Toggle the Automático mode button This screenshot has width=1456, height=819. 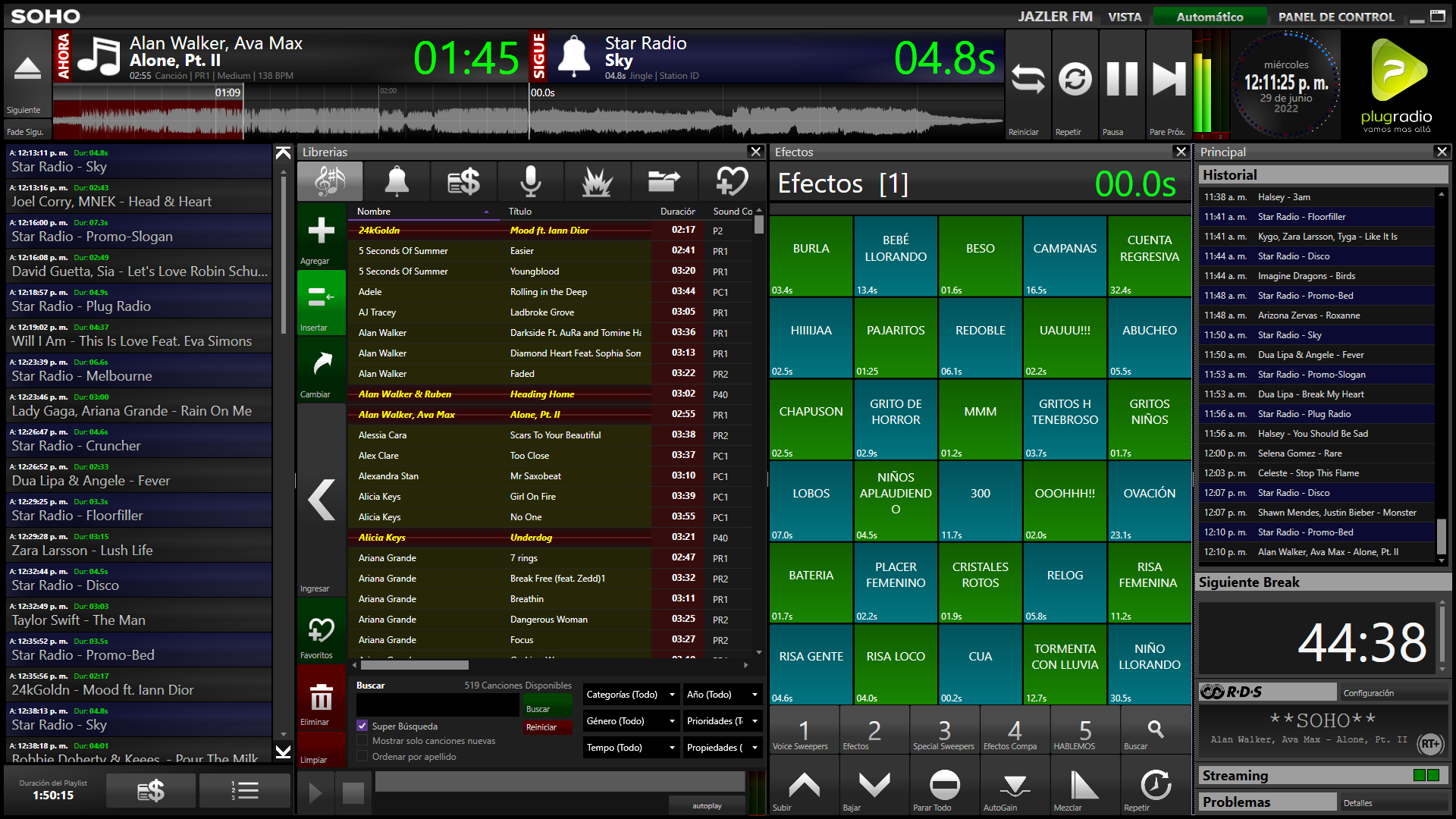point(1210,17)
